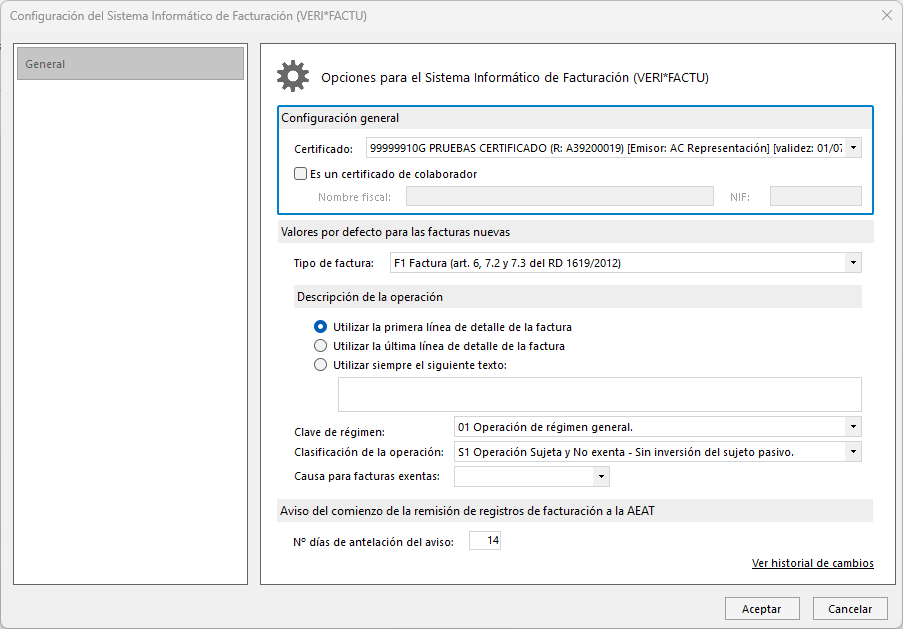The width and height of the screenshot is (903, 629).
Task: Open Causa para facturas exentas dropdown
Action: 601,476
